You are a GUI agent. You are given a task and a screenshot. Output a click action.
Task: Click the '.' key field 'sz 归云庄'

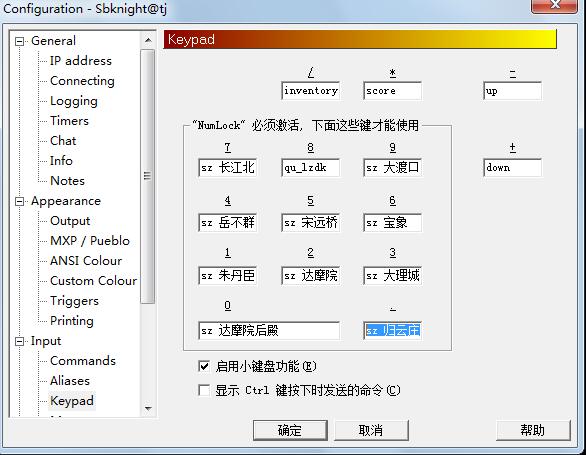(x=392, y=331)
